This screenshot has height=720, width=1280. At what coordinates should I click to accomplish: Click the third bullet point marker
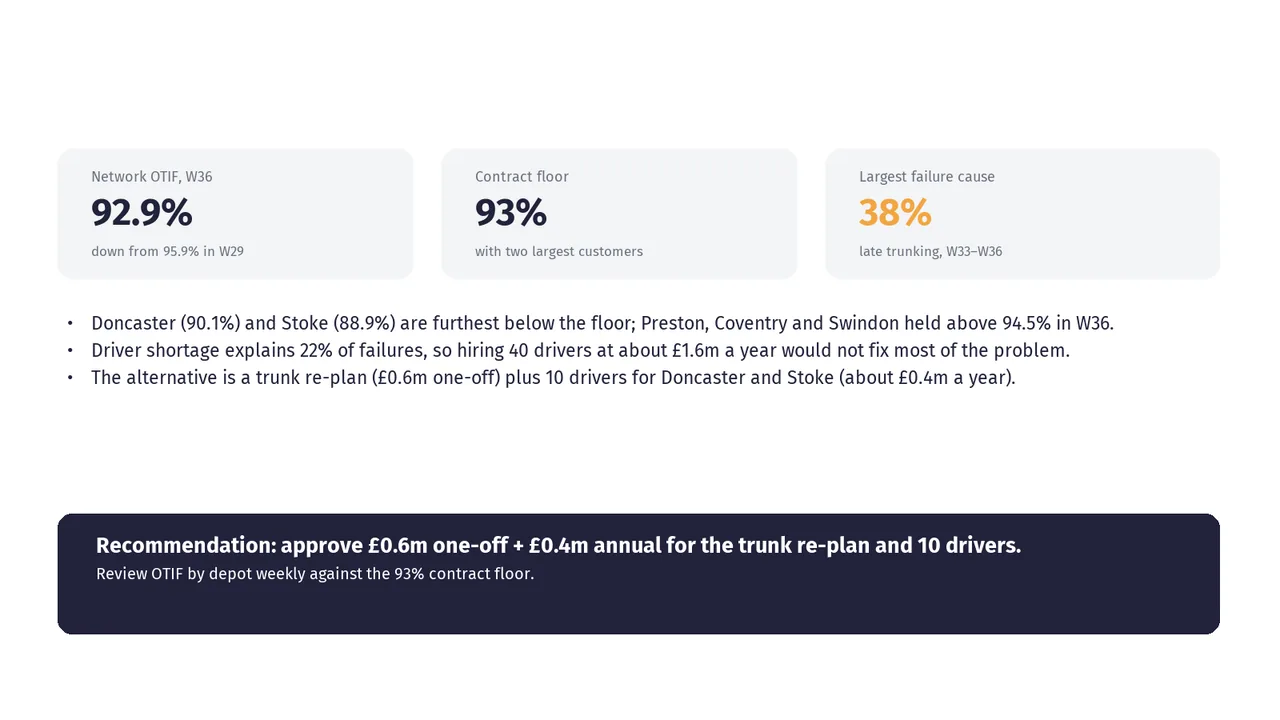click(x=70, y=378)
